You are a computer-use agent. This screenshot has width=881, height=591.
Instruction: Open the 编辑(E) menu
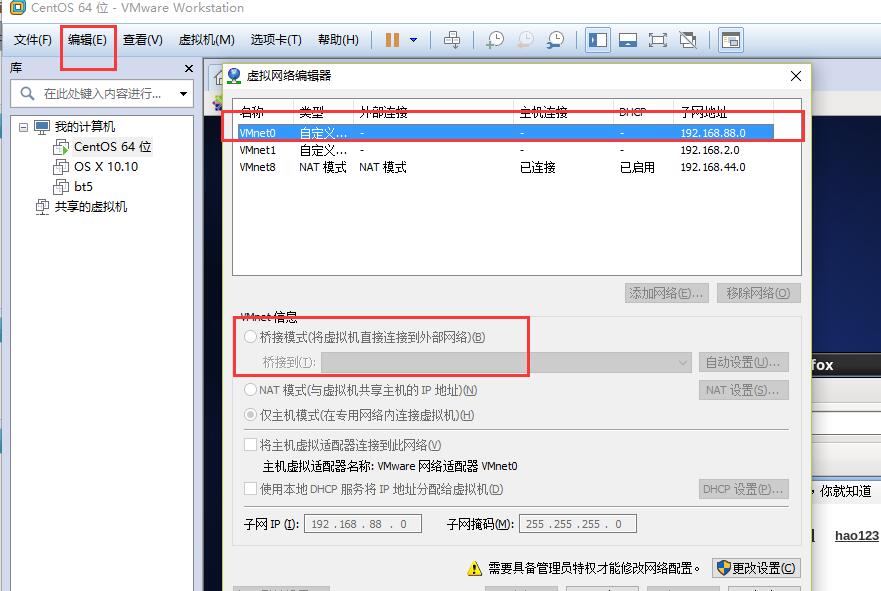[x=87, y=40]
